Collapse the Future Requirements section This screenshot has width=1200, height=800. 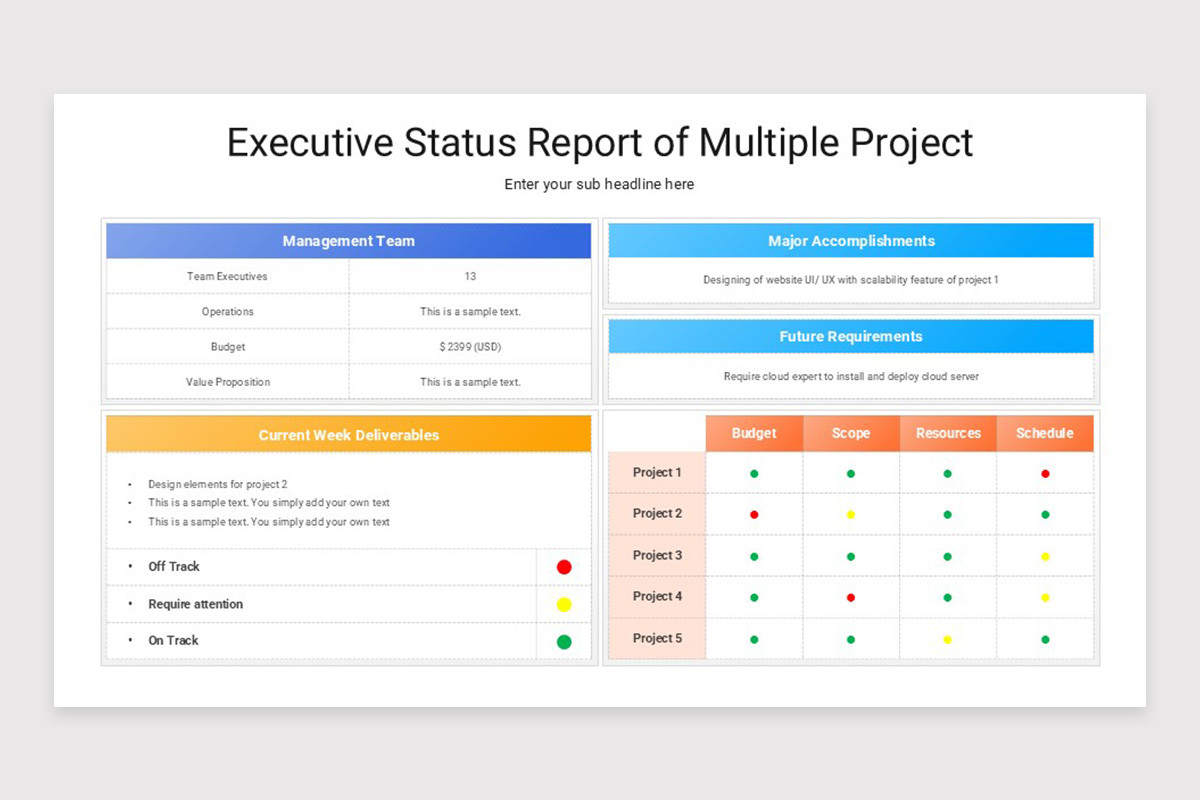pos(851,336)
